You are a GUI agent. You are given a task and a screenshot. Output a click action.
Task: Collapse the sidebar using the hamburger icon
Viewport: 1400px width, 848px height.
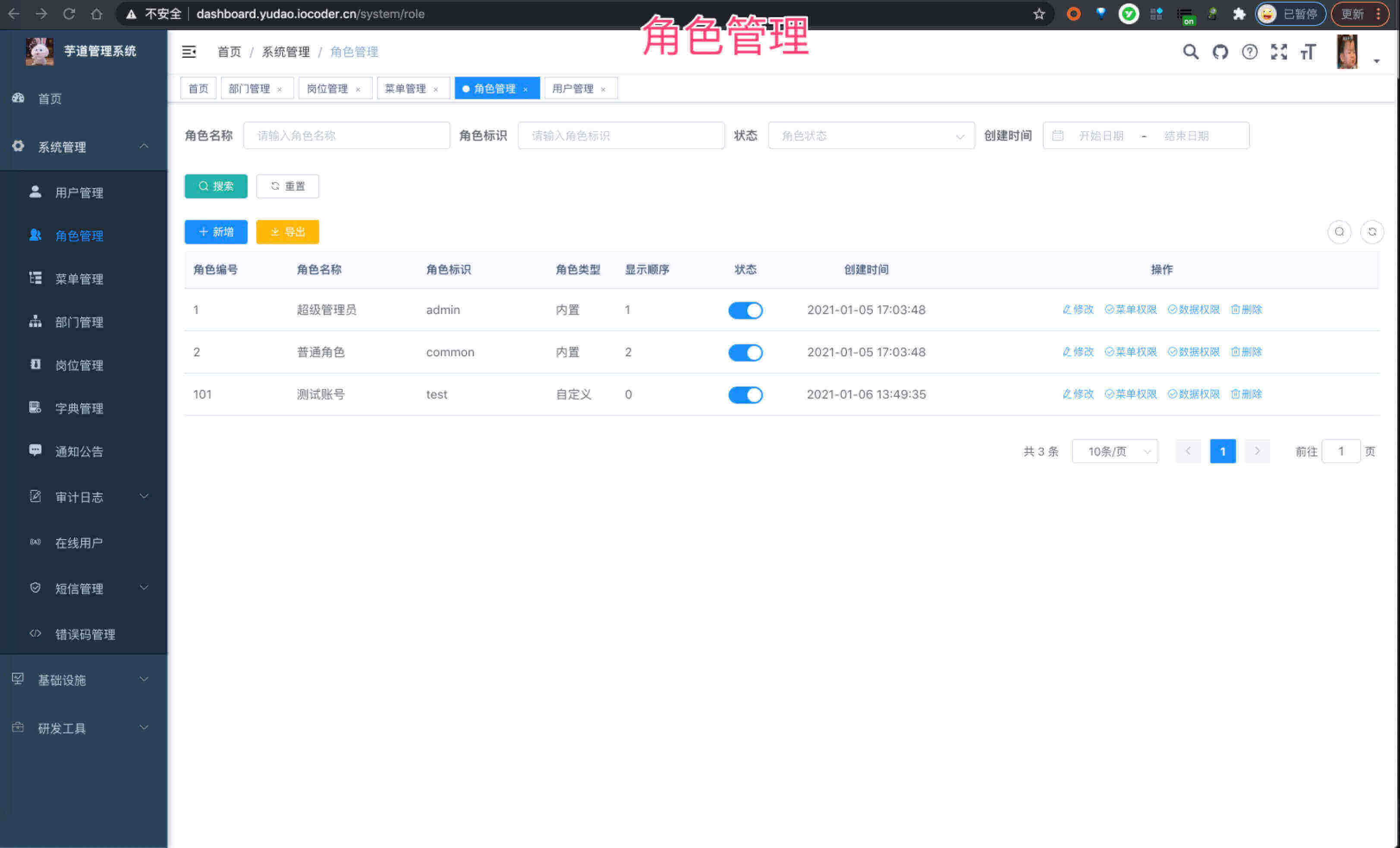click(x=189, y=52)
